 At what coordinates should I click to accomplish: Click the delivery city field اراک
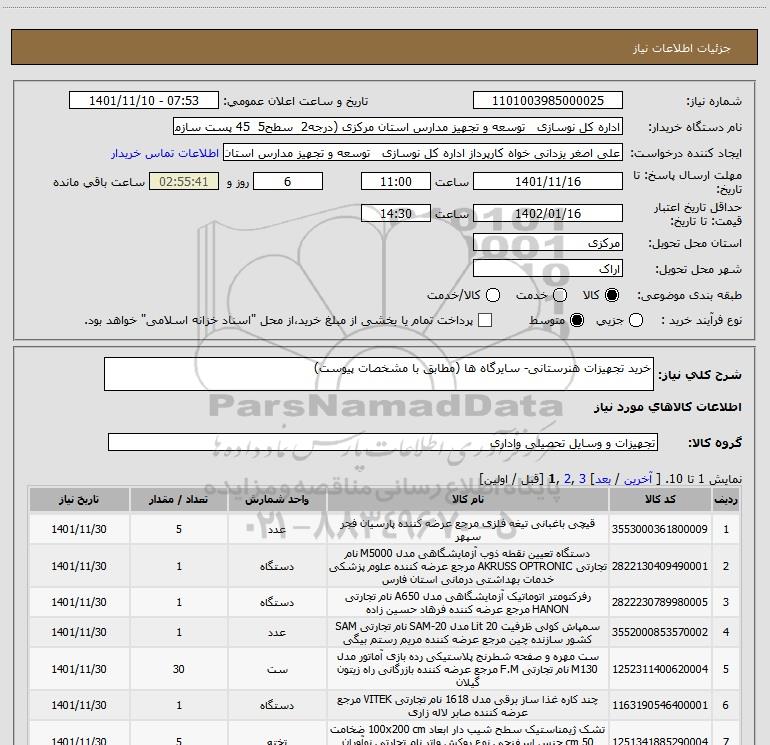point(548,269)
